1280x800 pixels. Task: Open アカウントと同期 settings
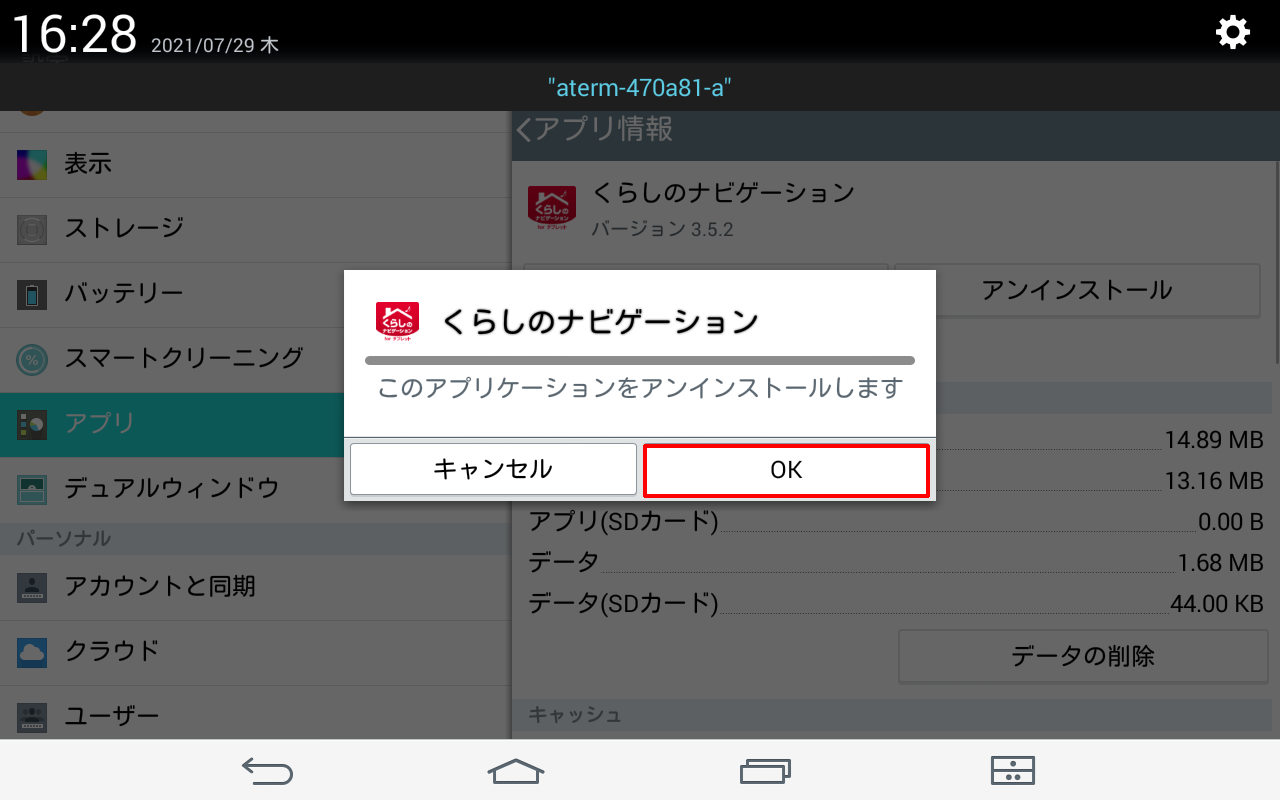pos(255,587)
